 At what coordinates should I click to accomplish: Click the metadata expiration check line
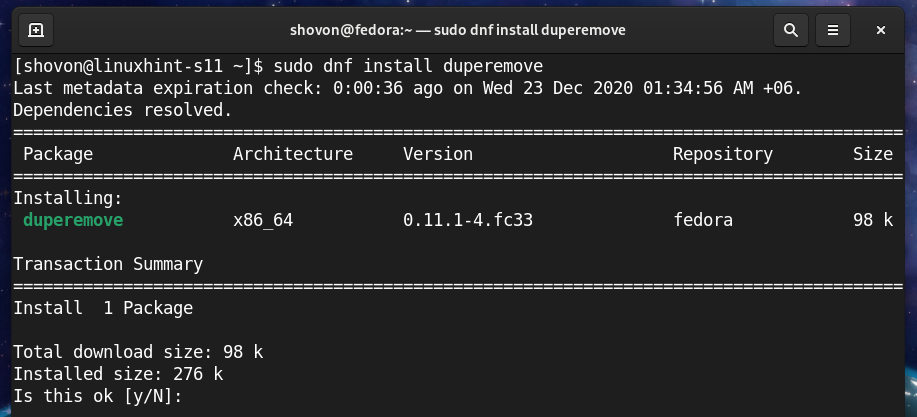pyautogui.click(x=407, y=88)
